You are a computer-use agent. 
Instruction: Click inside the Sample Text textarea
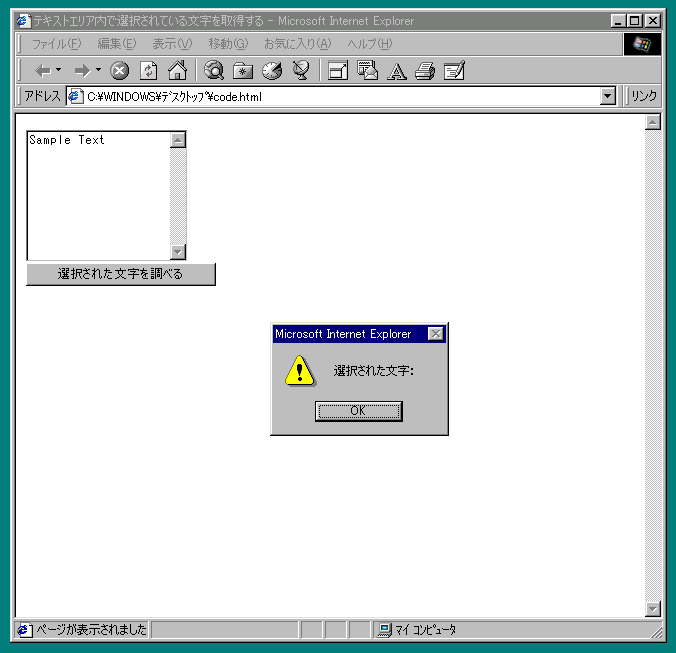pyautogui.click(x=99, y=196)
